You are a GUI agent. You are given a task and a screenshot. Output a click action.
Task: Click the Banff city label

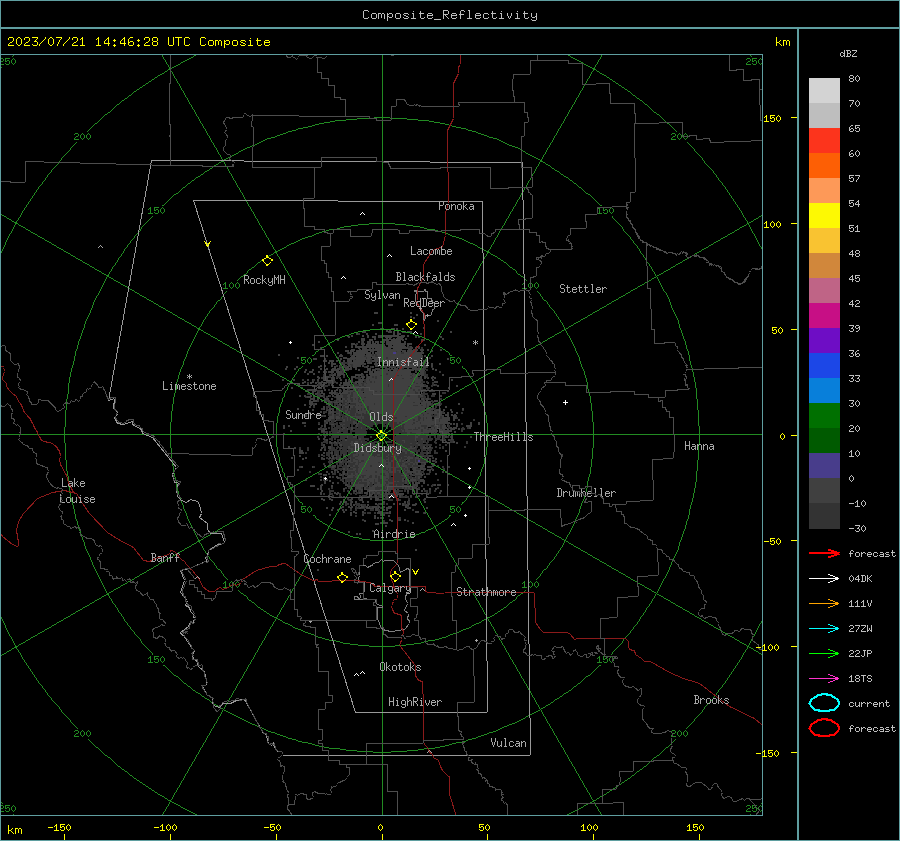(165, 557)
